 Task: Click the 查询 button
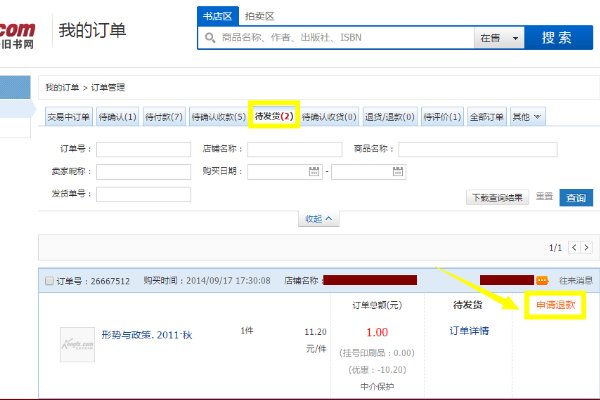pyautogui.click(x=576, y=198)
